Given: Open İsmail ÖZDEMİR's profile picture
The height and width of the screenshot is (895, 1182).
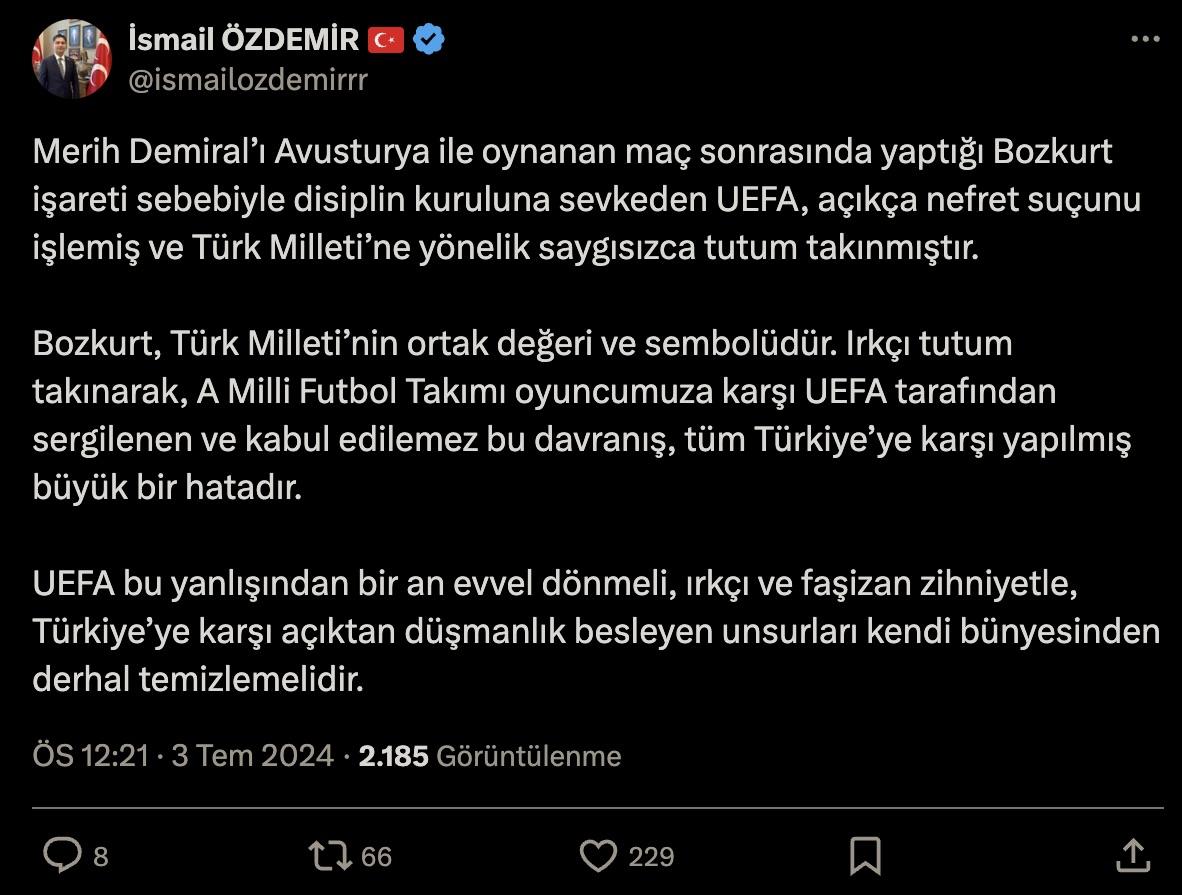Looking at the screenshot, I should point(72,58).
